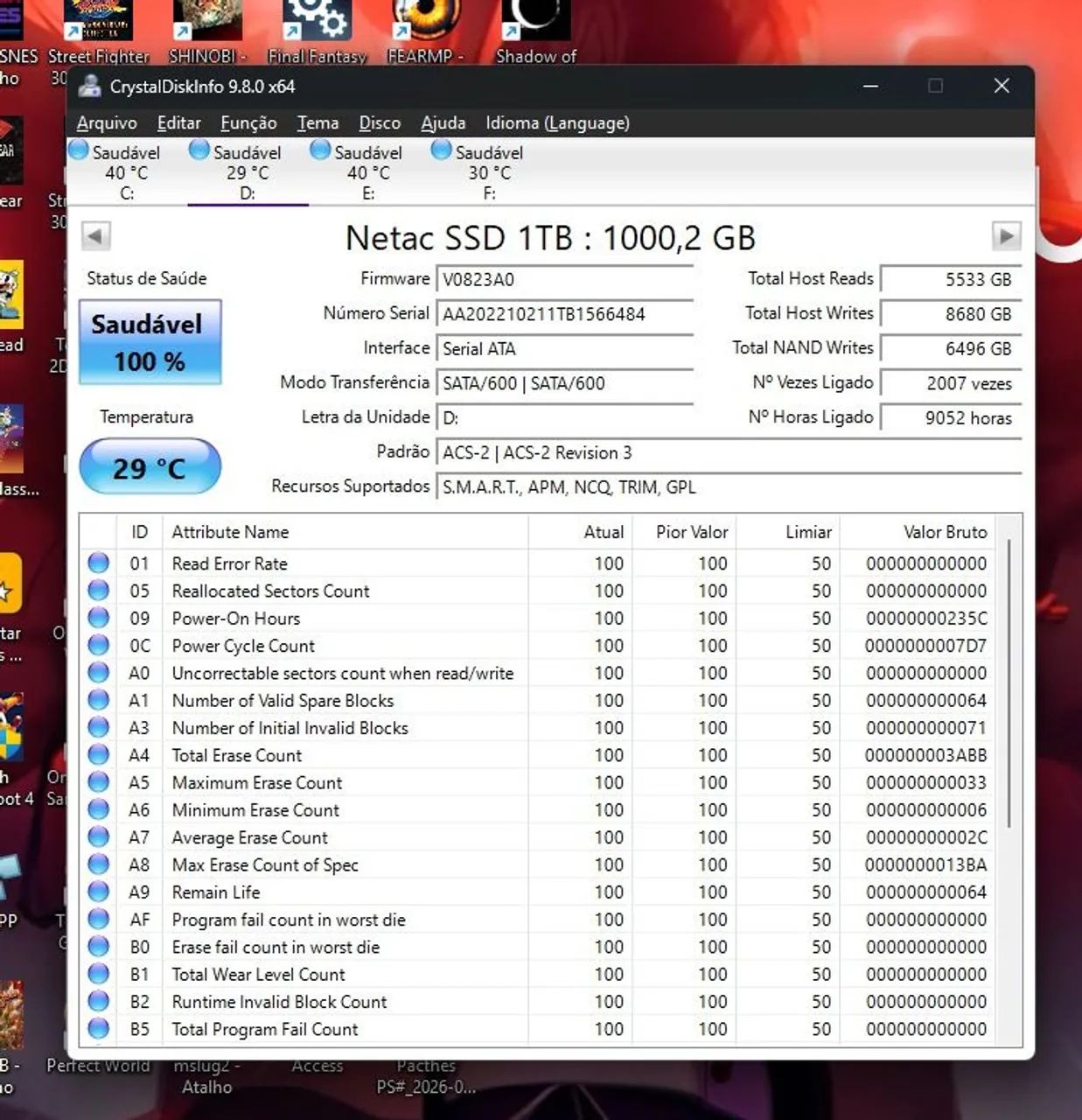The width and height of the screenshot is (1082, 1120).
Task: Click status icon for Runtime Invalid Block Count
Action: pos(98,1001)
